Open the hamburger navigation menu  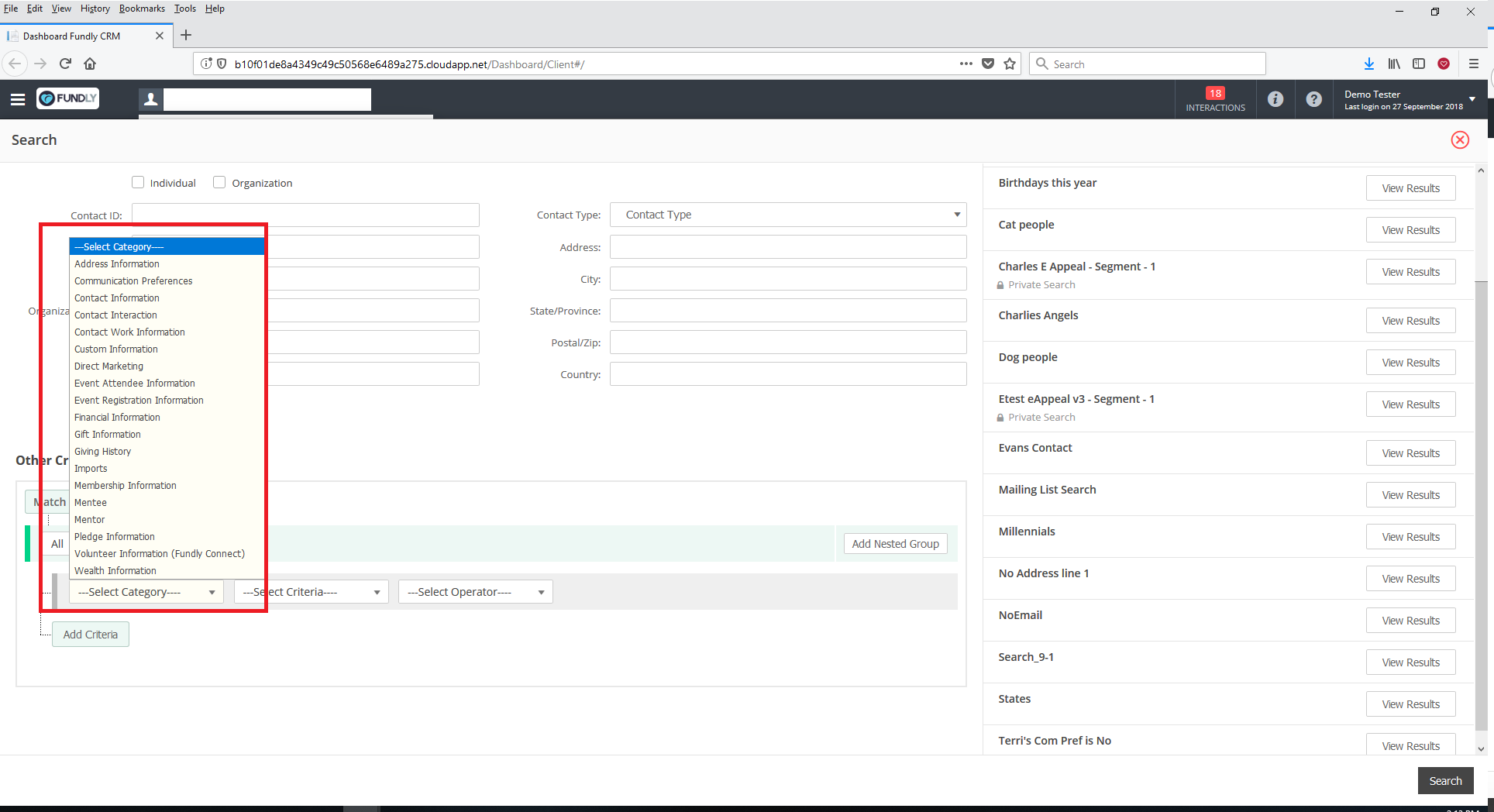coord(18,99)
